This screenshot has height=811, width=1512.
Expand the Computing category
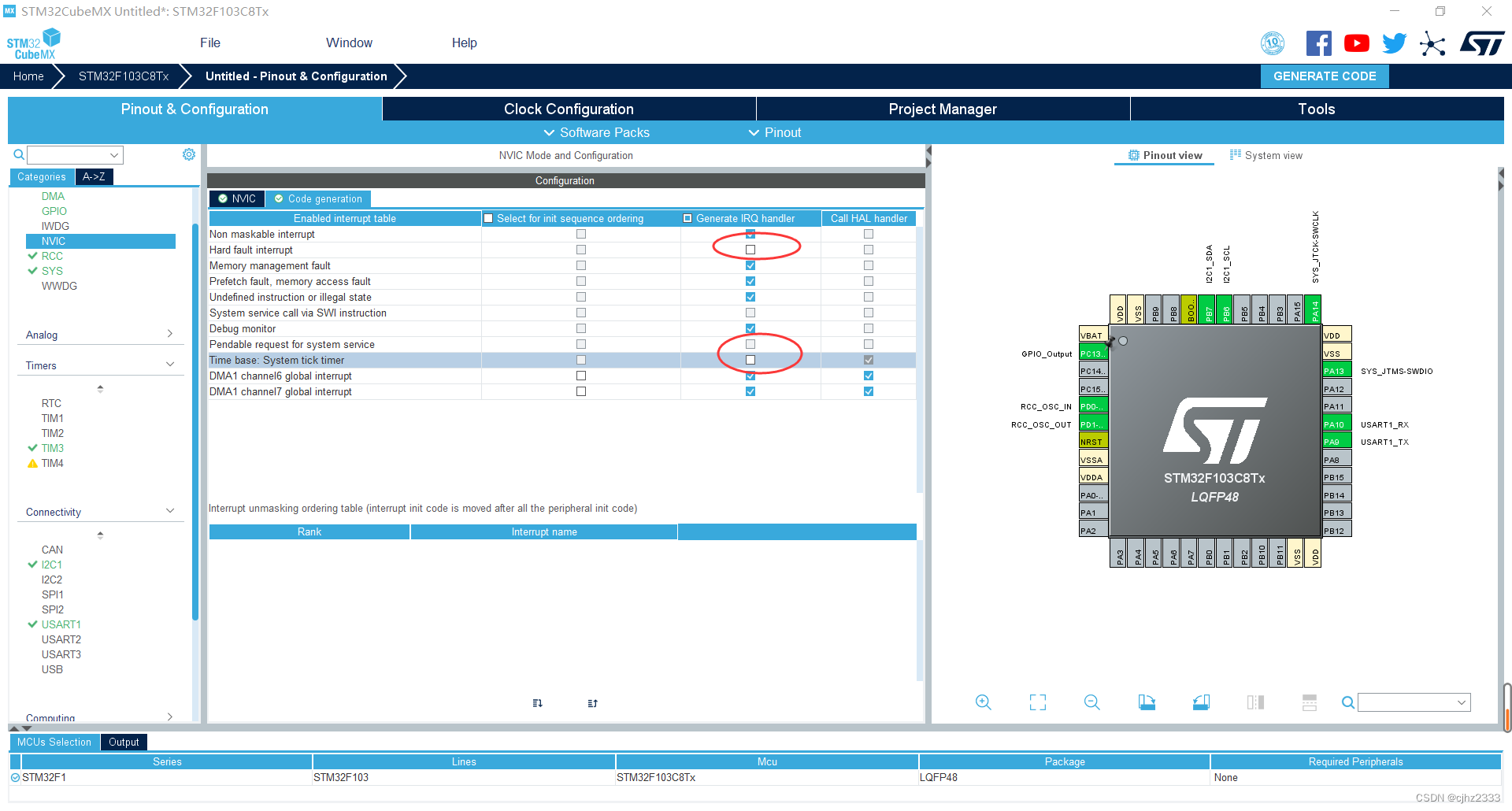pyautogui.click(x=169, y=717)
